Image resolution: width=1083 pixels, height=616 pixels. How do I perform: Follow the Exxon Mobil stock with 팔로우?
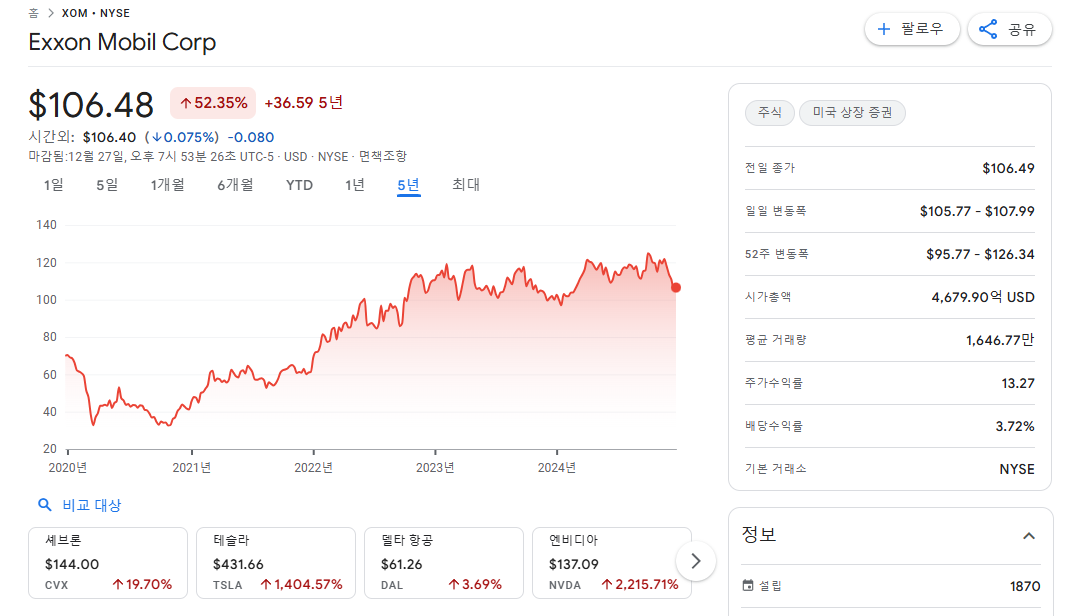coord(912,29)
